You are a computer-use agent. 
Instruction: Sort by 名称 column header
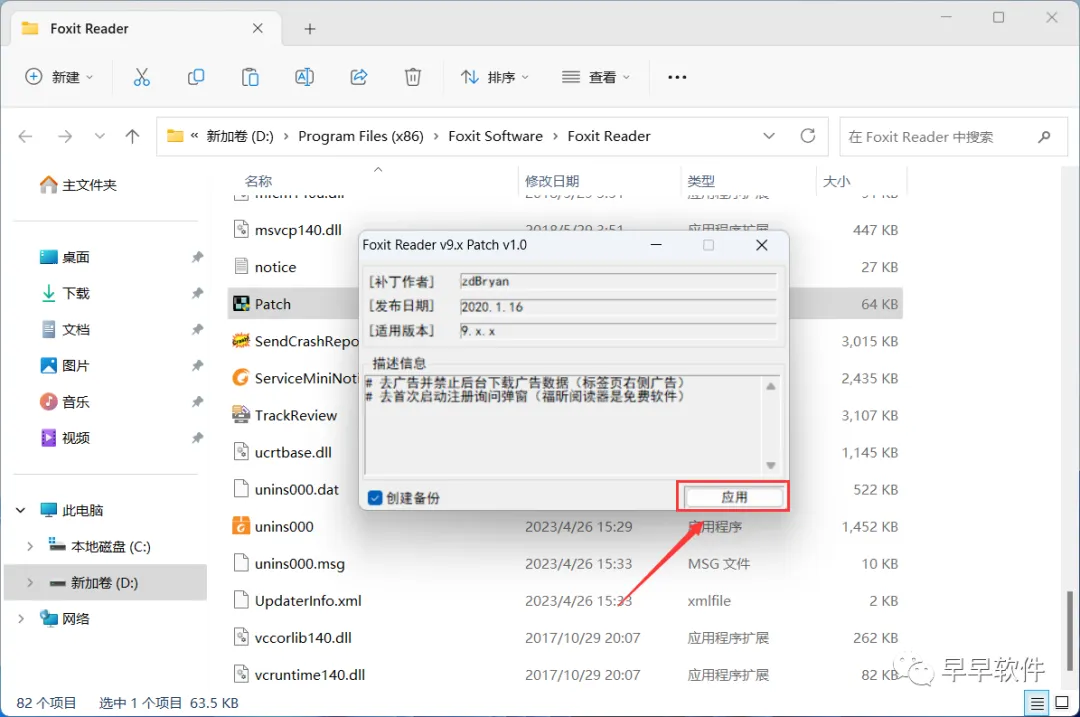coord(258,181)
